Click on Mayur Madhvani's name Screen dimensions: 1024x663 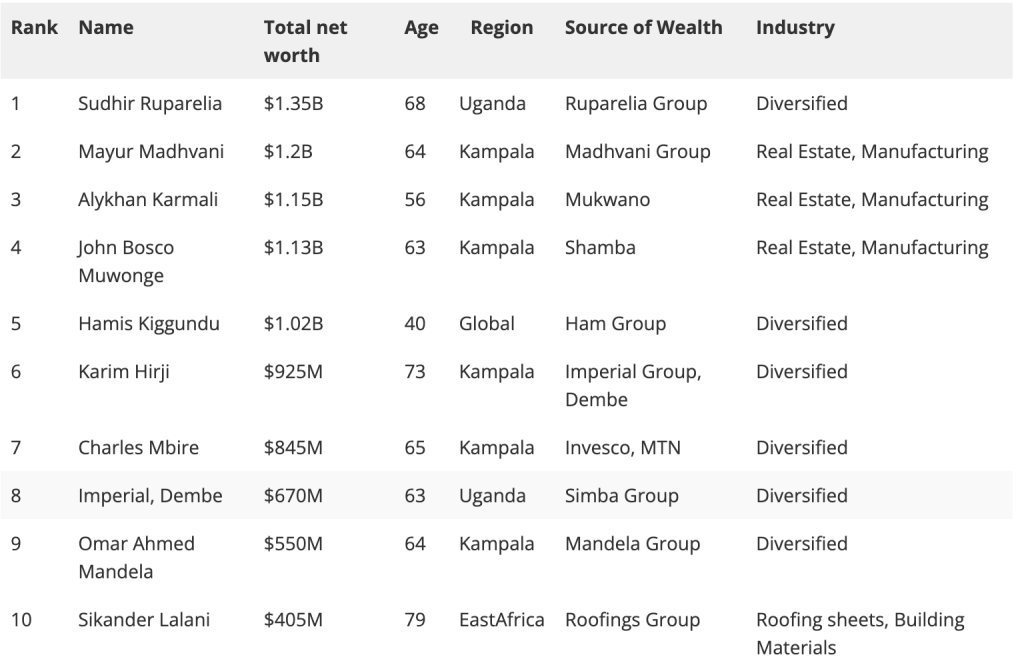coord(151,152)
